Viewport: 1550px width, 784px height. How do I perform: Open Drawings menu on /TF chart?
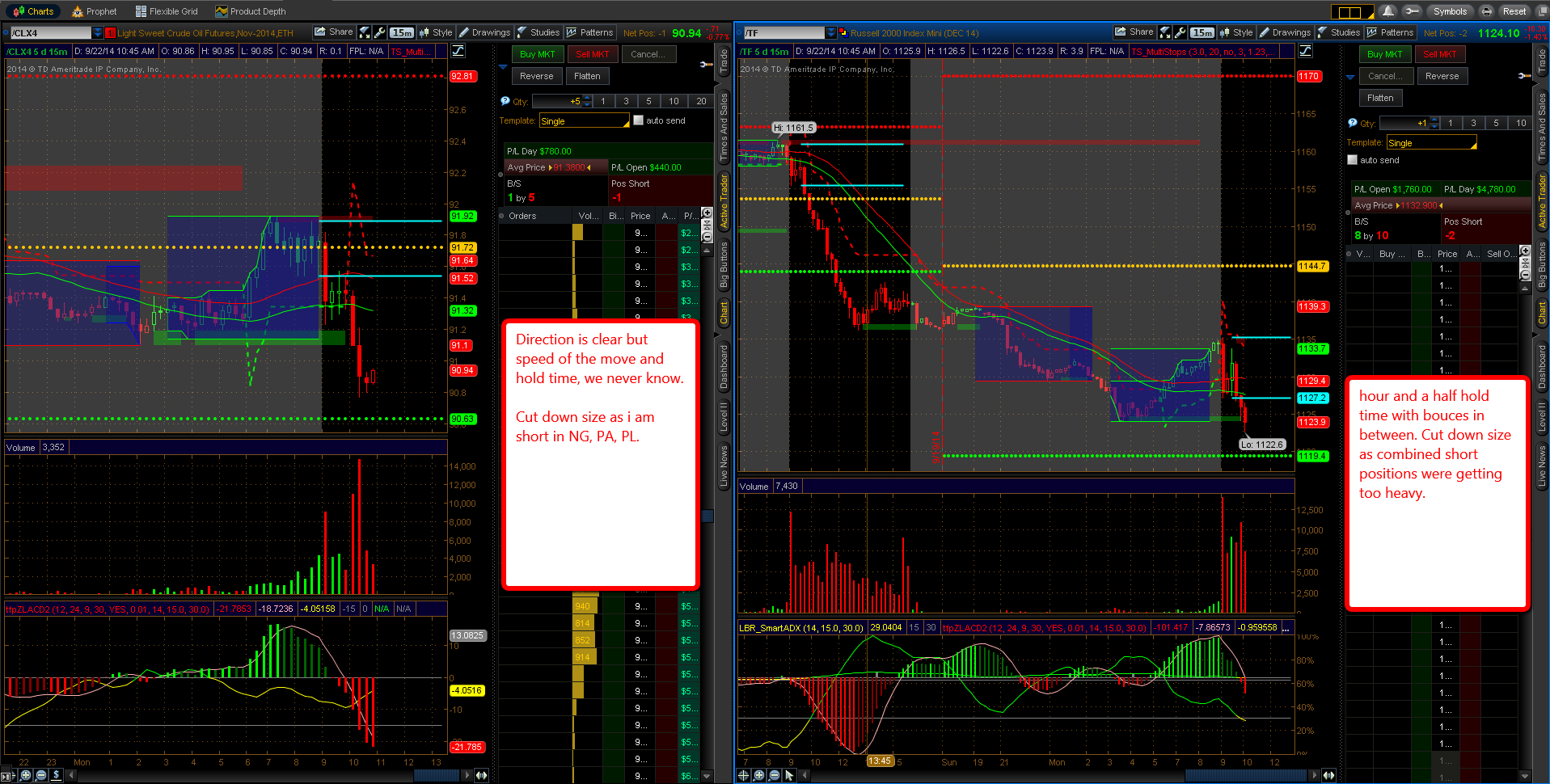[1284, 32]
